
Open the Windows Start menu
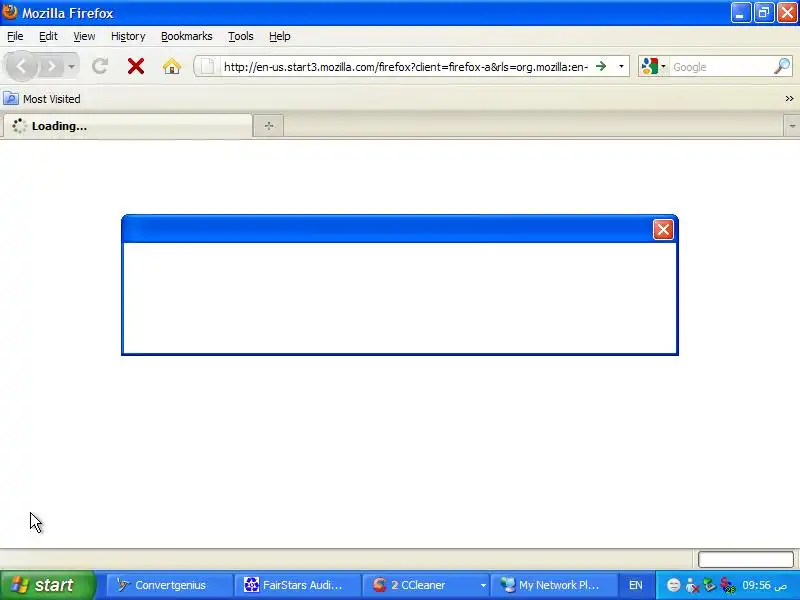(47, 585)
